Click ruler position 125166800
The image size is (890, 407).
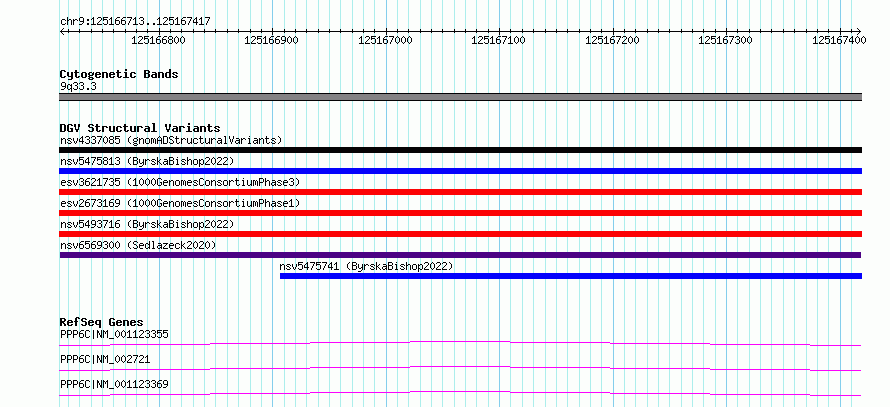click(158, 40)
